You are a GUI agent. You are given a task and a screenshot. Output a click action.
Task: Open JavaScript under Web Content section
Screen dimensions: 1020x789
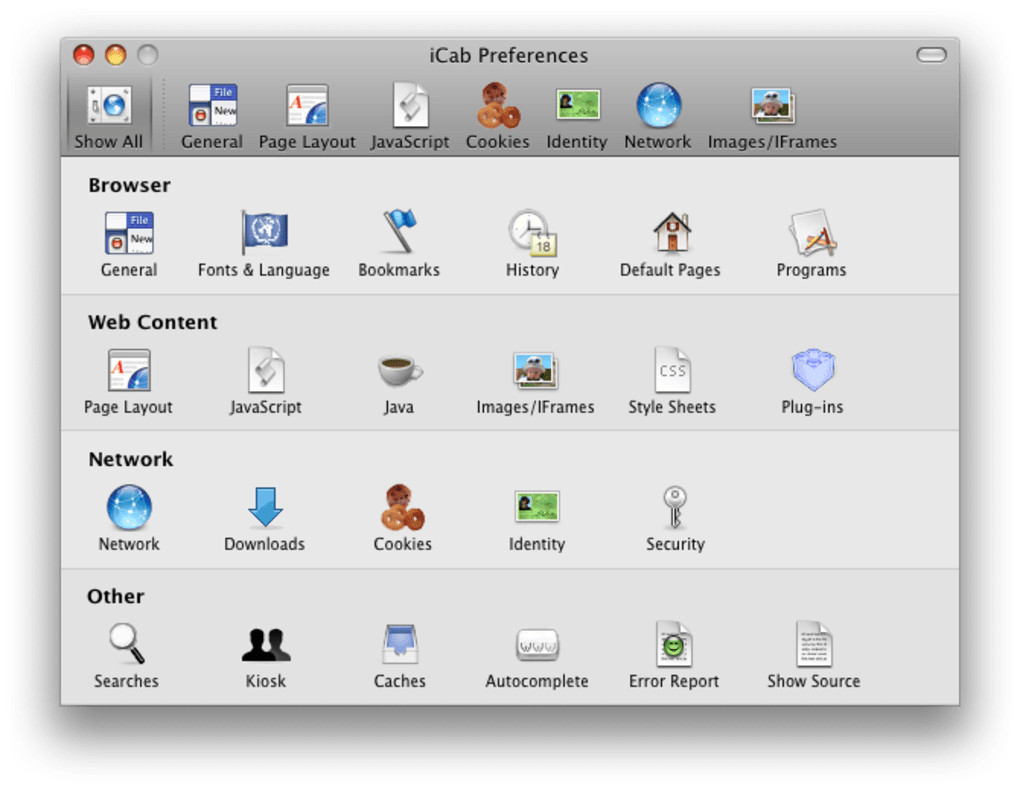(x=265, y=381)
